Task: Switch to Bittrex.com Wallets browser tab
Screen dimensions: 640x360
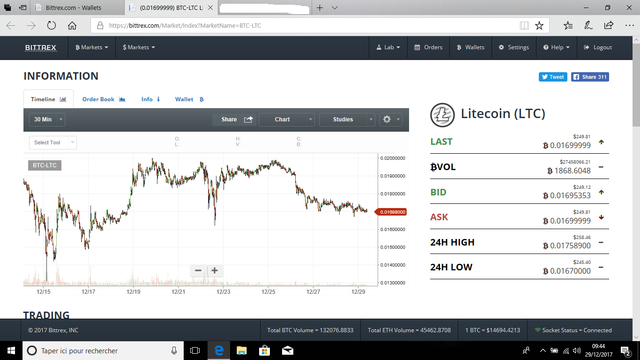Action: (x=79, y=7)
